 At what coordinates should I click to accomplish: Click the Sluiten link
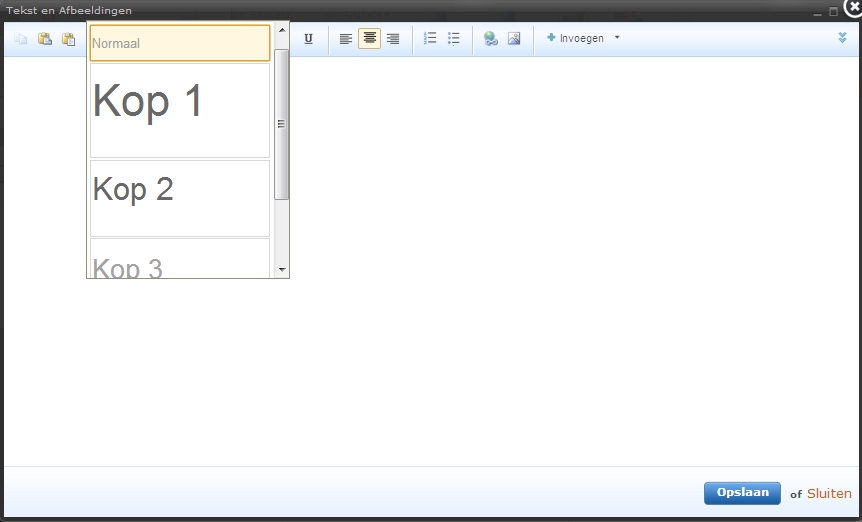pyautogui.click(x=829, y=493)
